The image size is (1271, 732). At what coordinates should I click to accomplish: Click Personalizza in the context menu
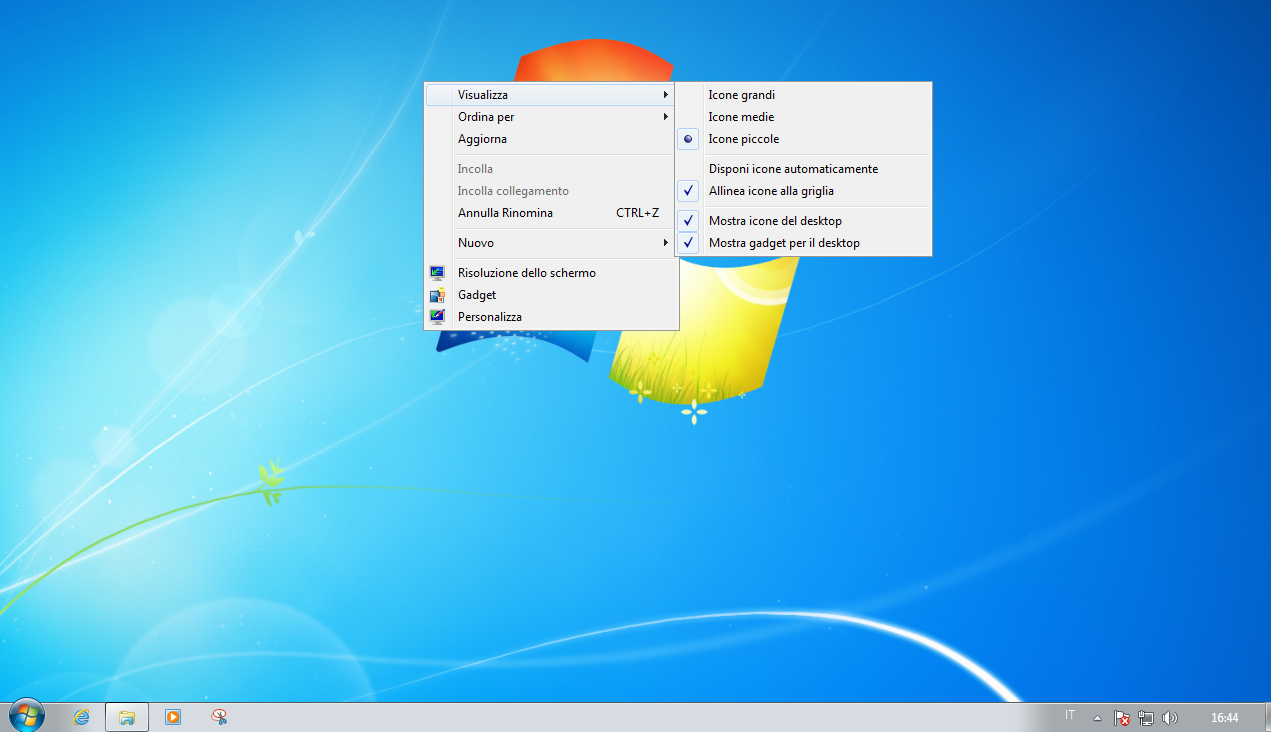489,317
